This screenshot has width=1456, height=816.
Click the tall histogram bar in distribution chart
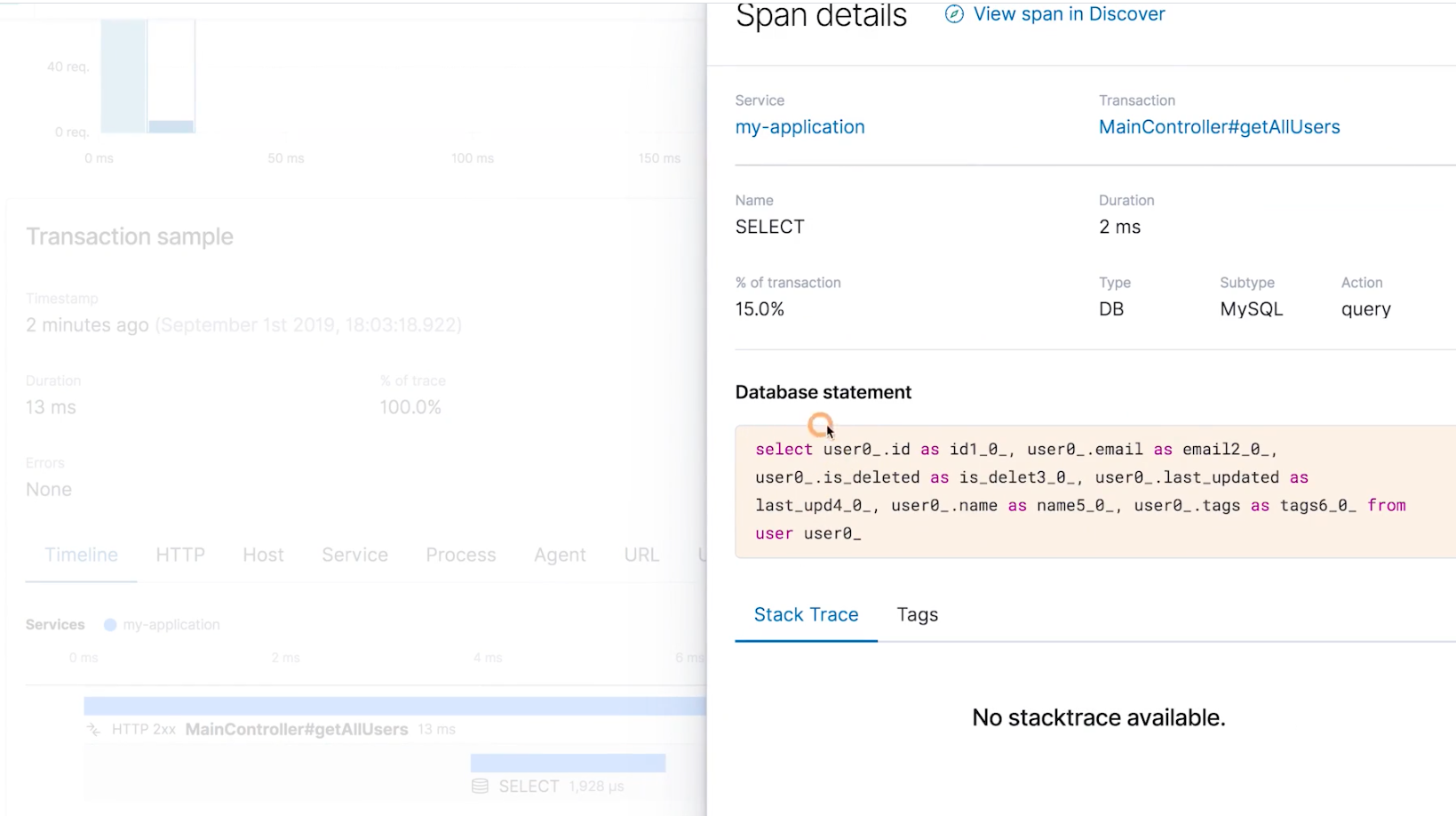123,76
